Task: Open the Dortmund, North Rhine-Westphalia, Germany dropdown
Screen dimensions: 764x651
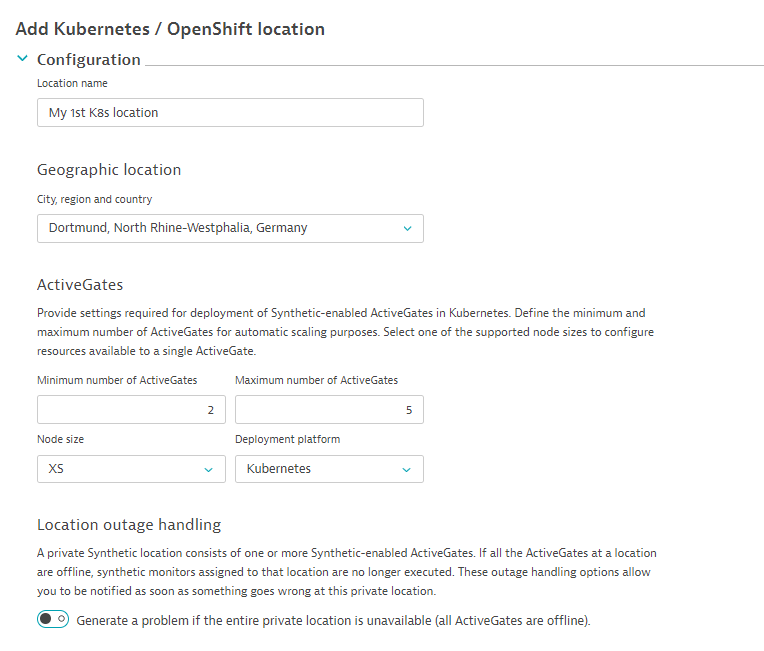Action: click(x=230, y=228)
